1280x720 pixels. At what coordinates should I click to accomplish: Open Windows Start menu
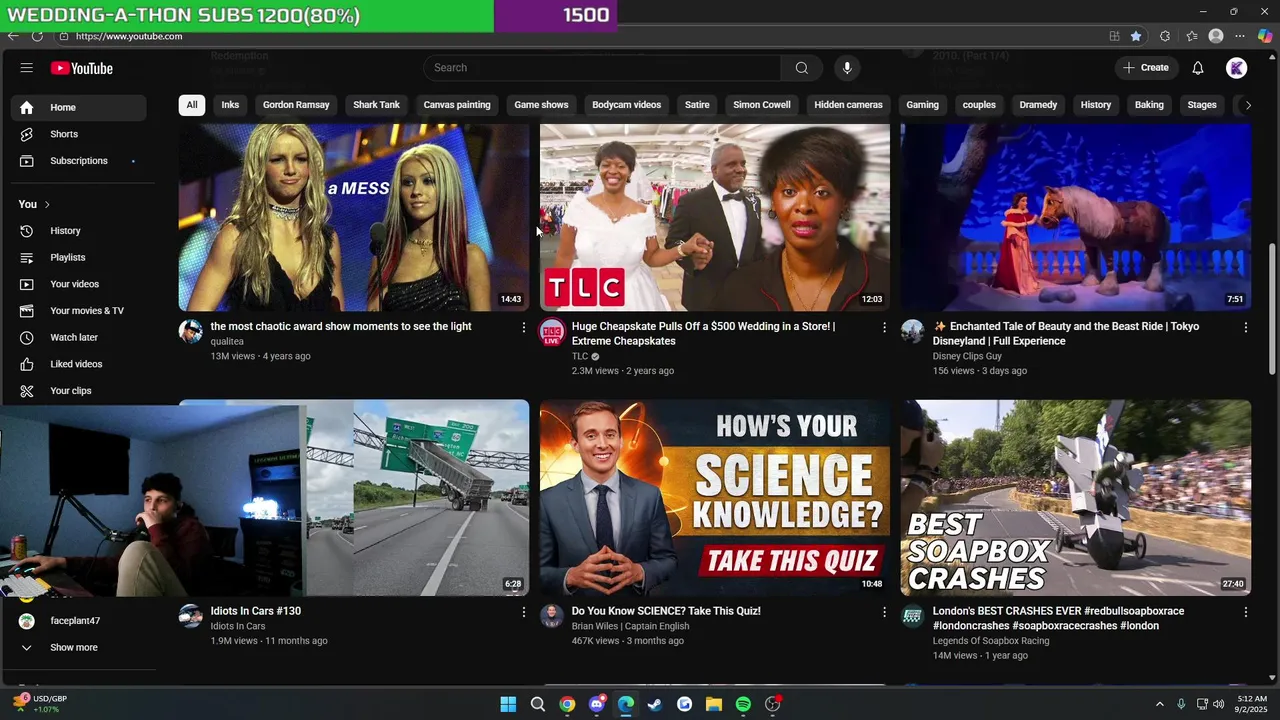tap(508, 704)
